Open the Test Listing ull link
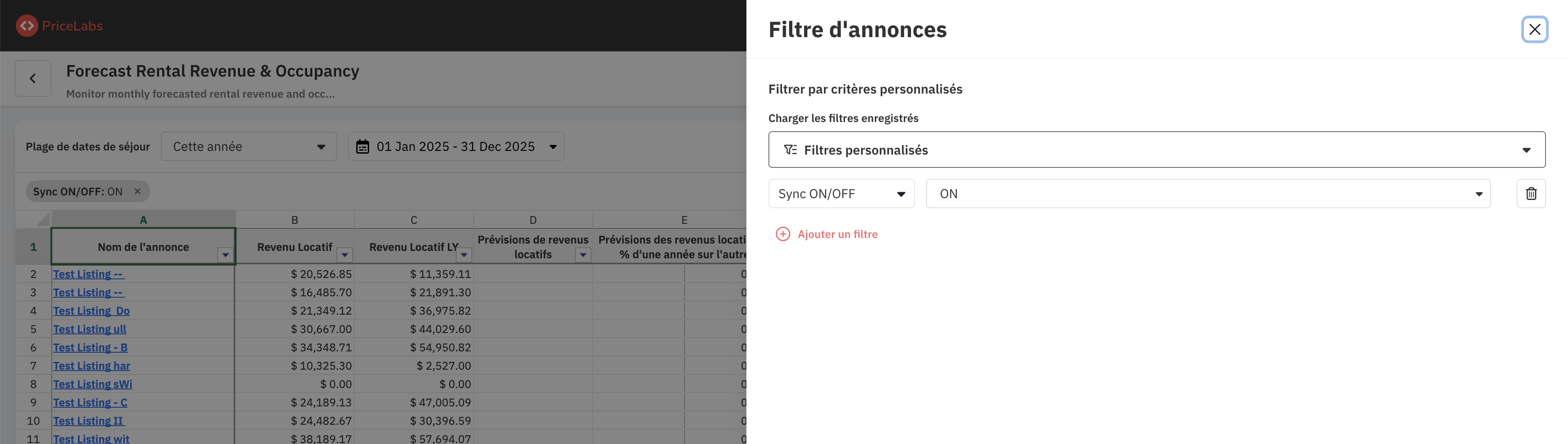Image resolution: width=1568 pixels, height=444 pixels. [x=89, y=329]
